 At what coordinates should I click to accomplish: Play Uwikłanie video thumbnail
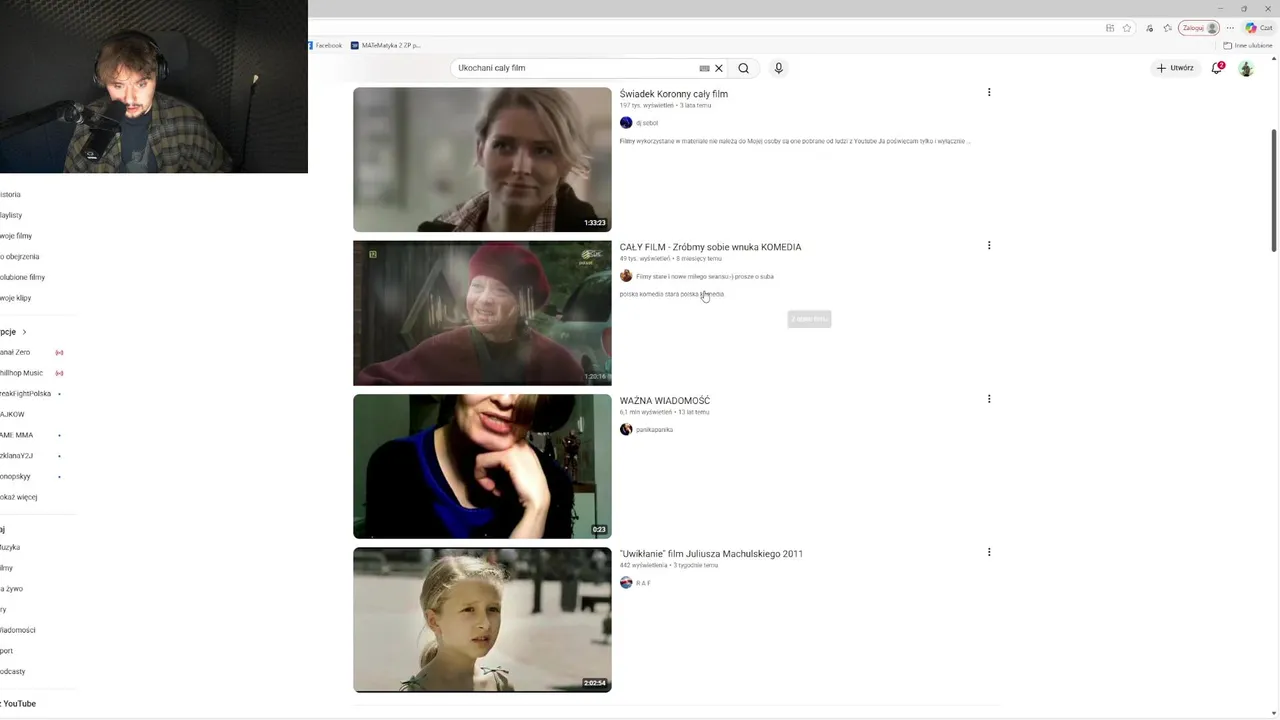[x=482, y=620]
